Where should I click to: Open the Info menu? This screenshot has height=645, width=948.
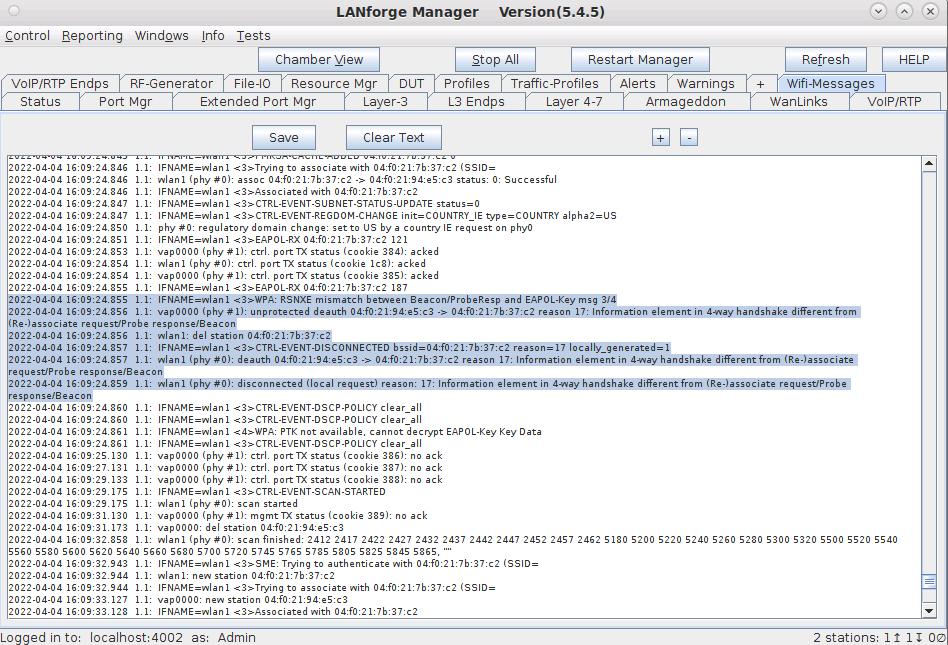[213, 36]
